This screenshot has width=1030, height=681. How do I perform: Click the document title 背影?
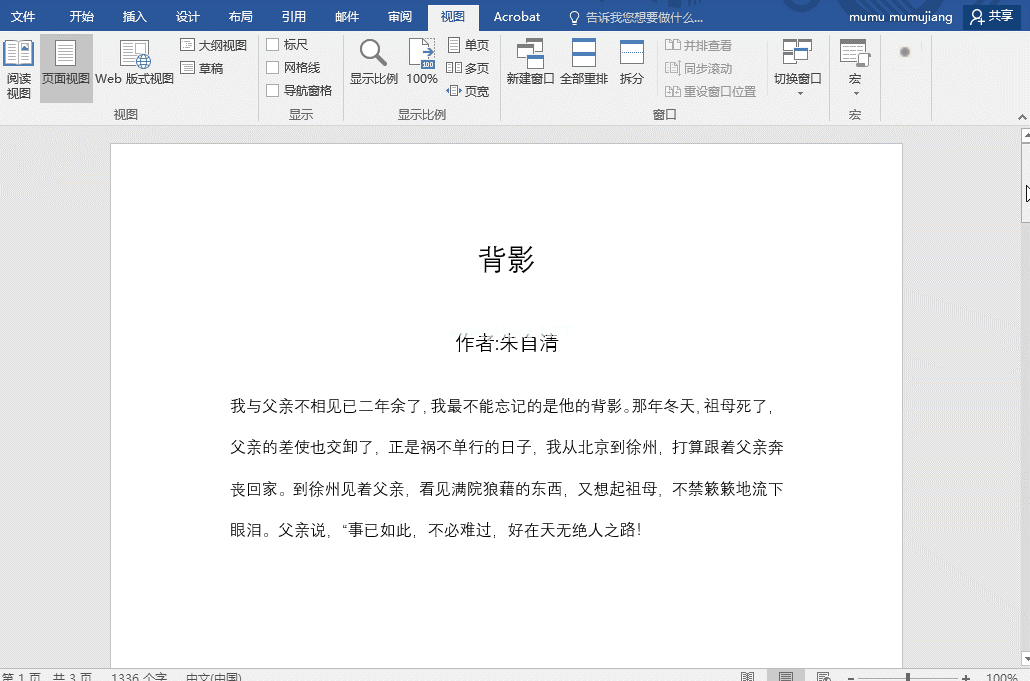click(506, 259)
